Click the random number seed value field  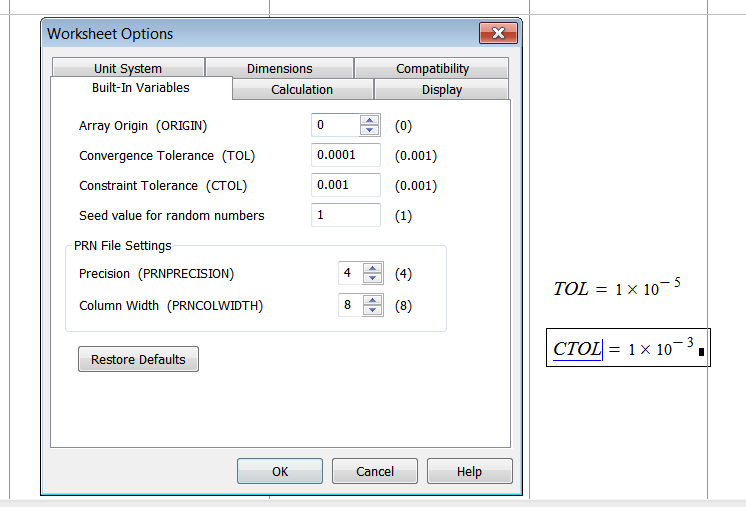pos(346,215)
